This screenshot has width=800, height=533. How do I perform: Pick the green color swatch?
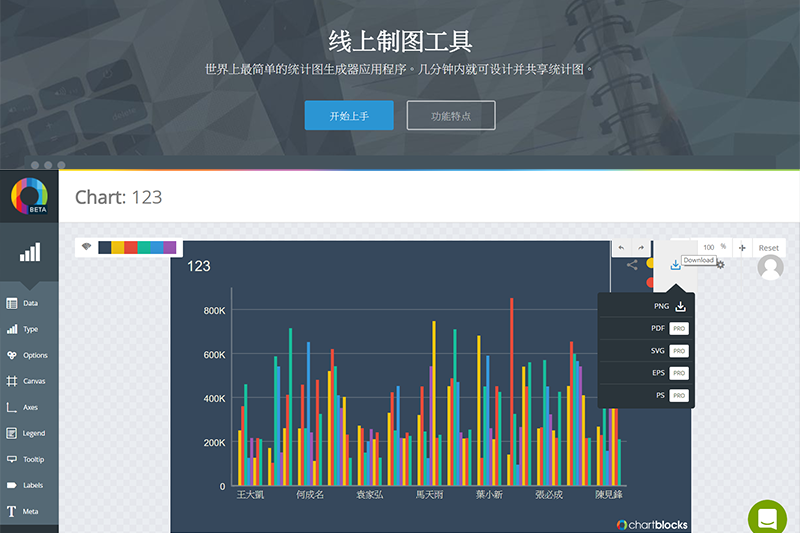[x=144, y=247]
